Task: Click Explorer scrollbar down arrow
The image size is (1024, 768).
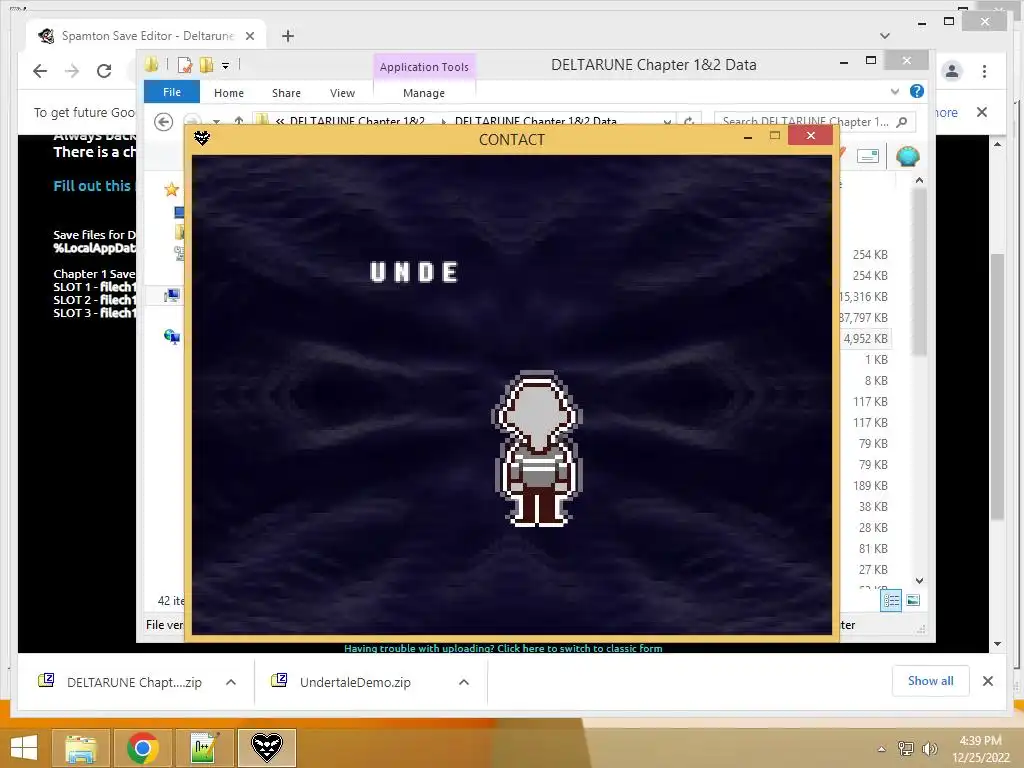Action: coord(919,580)
